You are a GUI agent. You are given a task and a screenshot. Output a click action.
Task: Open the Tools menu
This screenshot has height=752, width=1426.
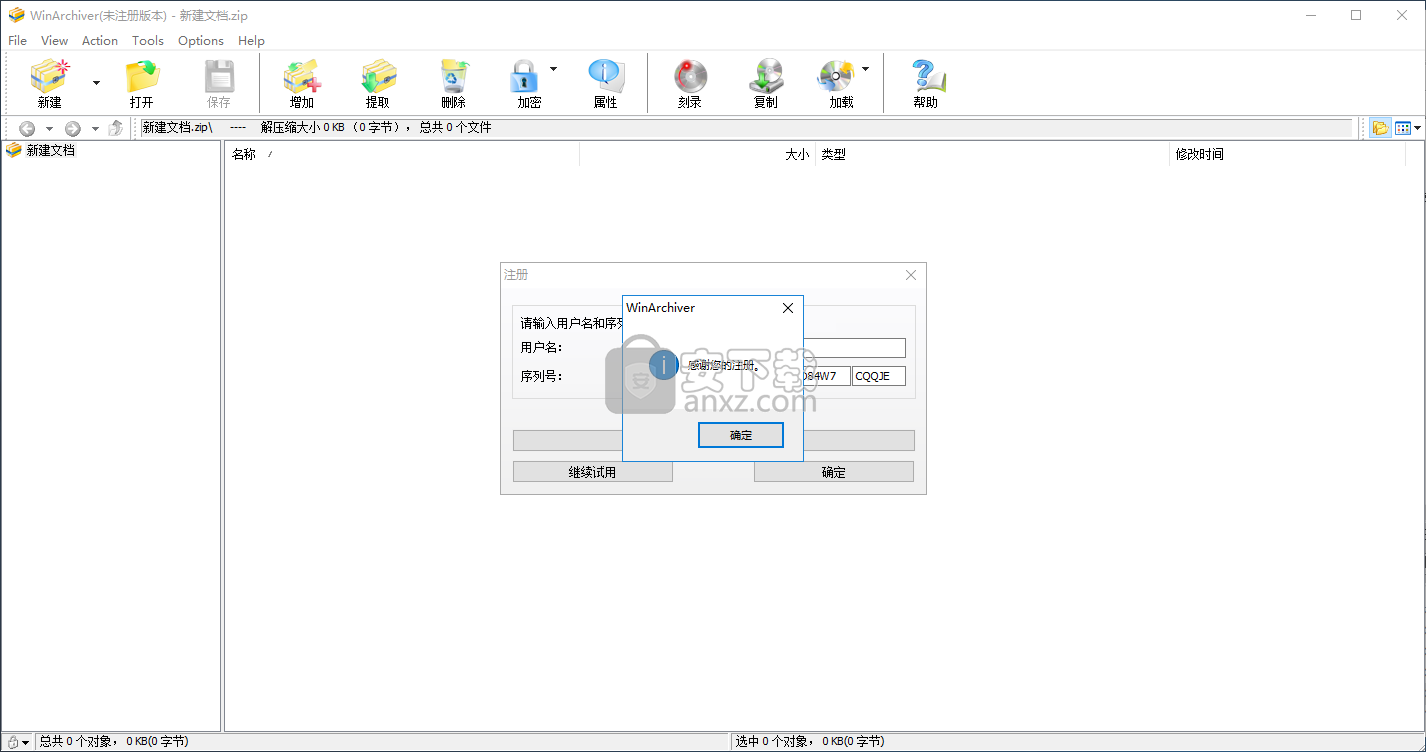point(148,41)
